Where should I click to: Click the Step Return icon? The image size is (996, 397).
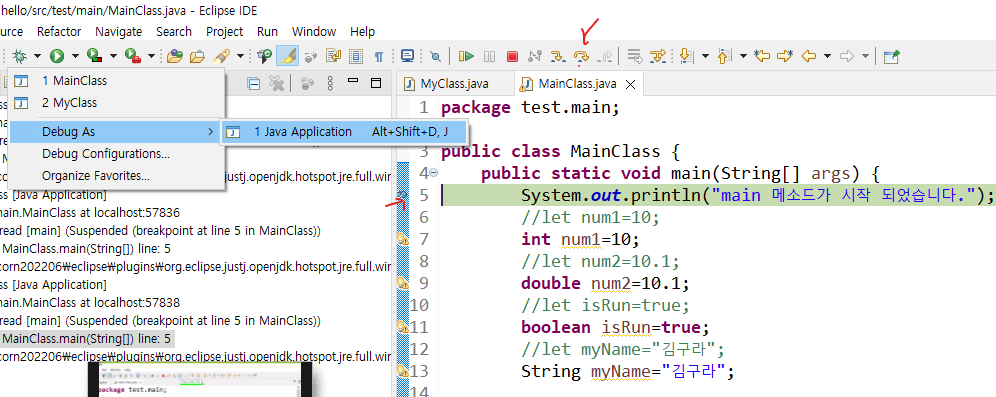pos(605,57)
